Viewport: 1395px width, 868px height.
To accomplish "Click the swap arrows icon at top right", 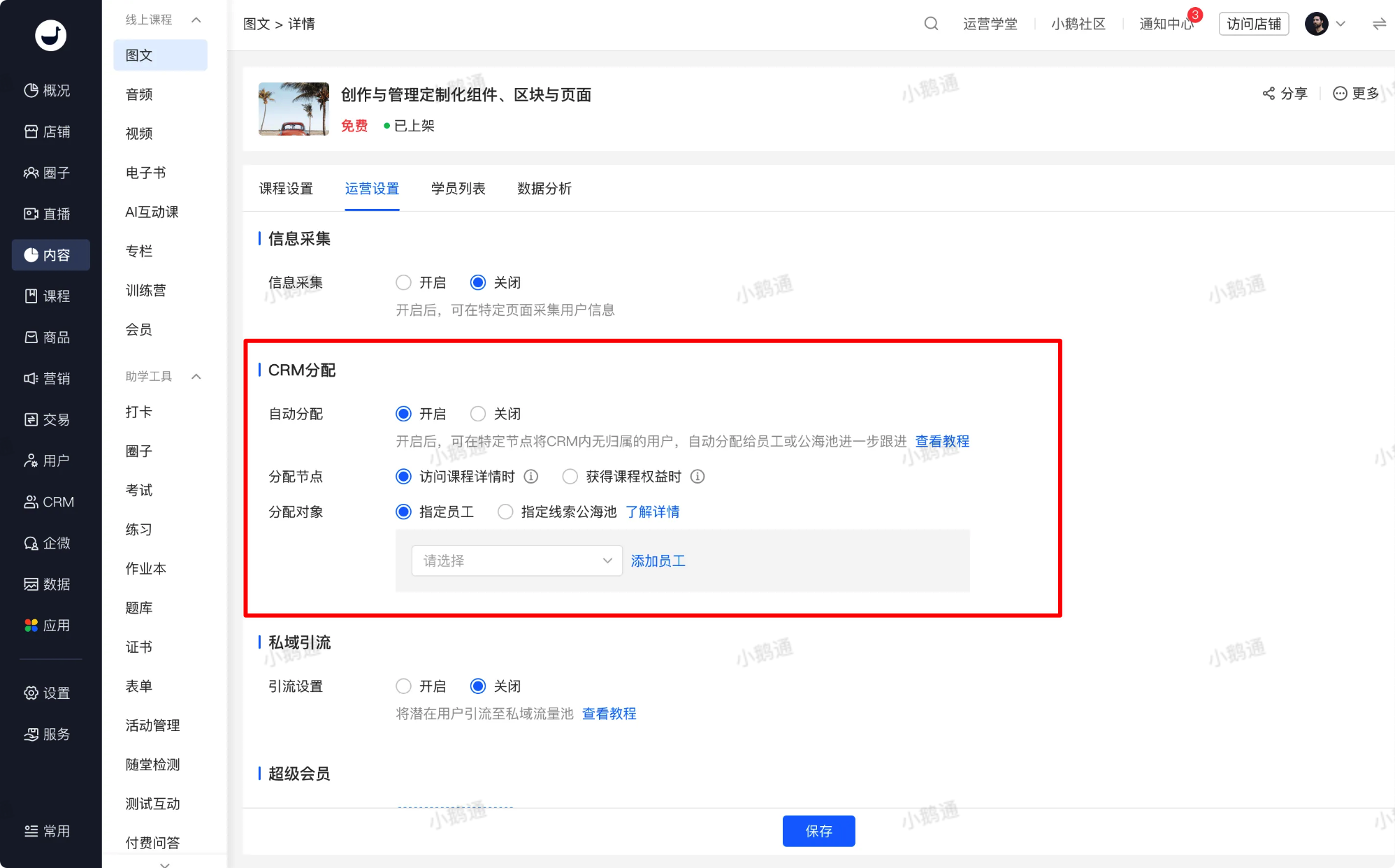I will (1379, 24).
